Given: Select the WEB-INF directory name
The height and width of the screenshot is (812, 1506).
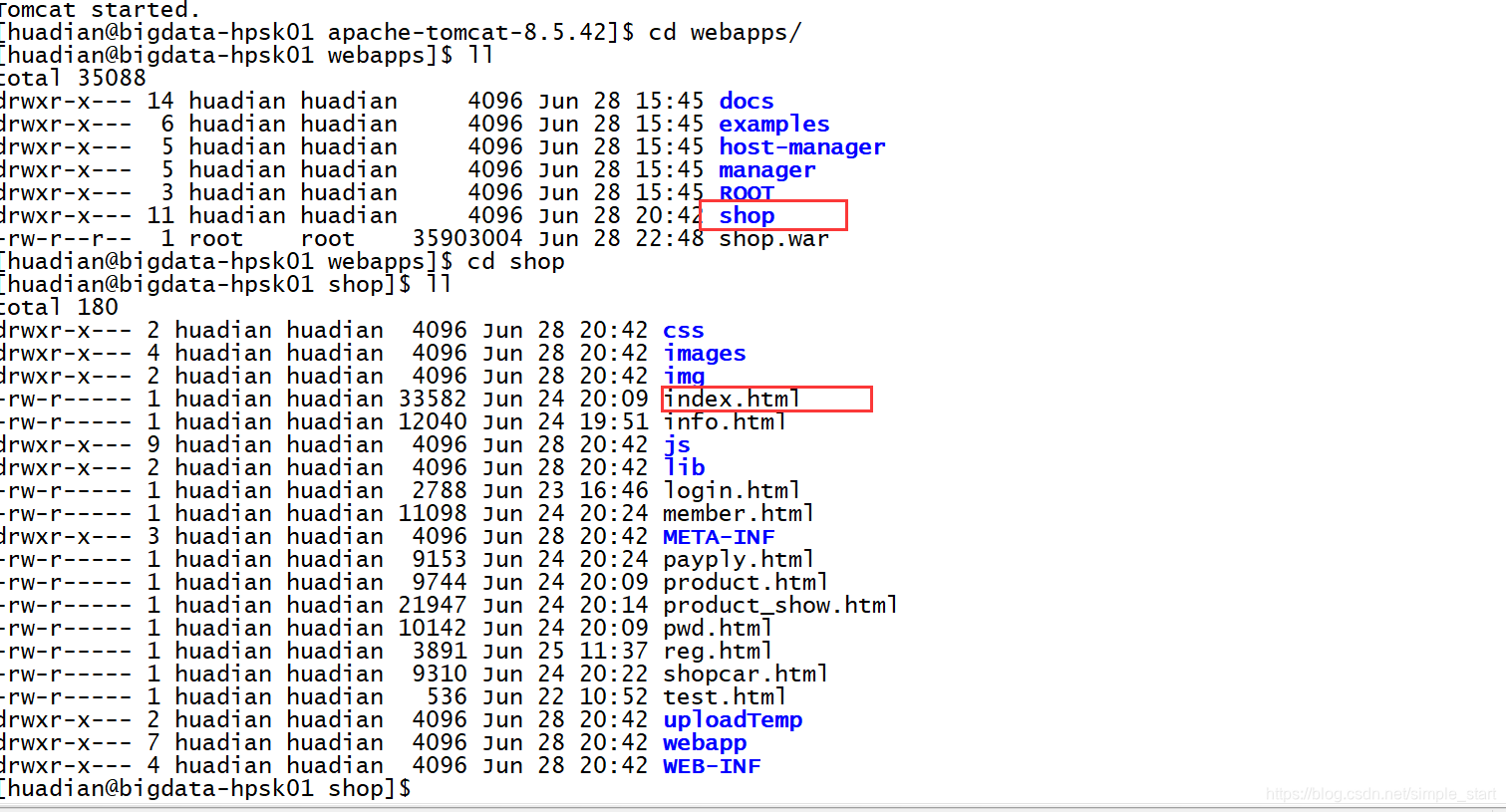Looking at the screenshot, I should (712, 766).
